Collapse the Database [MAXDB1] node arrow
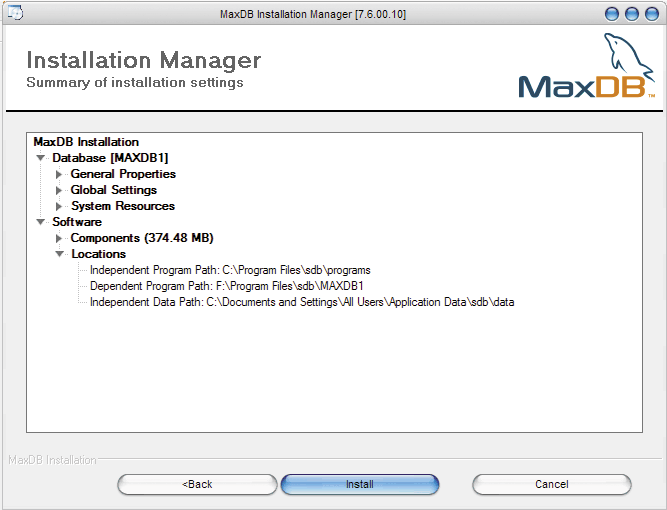This screenshot has height=510, width=667. coord(41,158)
